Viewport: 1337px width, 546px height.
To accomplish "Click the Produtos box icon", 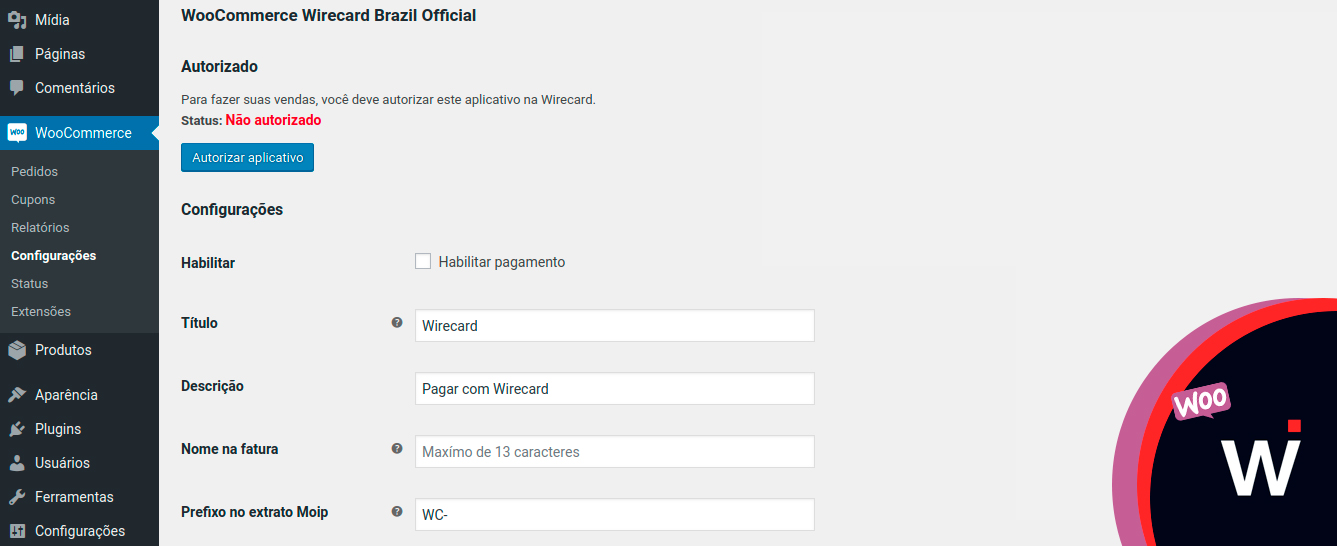I will point(17,350).
